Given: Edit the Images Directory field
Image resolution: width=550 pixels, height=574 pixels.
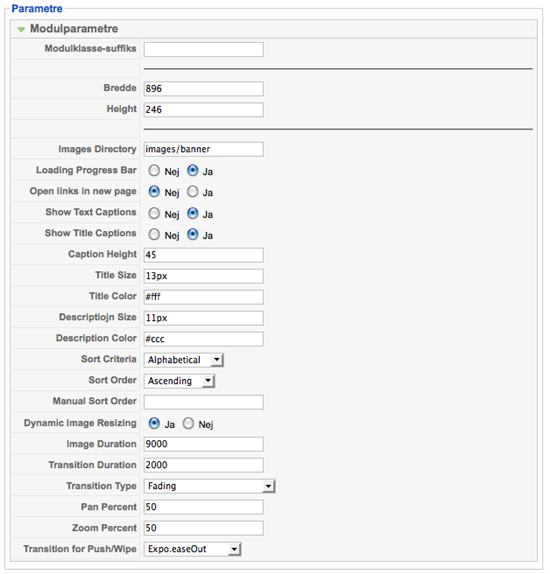Looking at the screenshot, I should pos(204,149).
